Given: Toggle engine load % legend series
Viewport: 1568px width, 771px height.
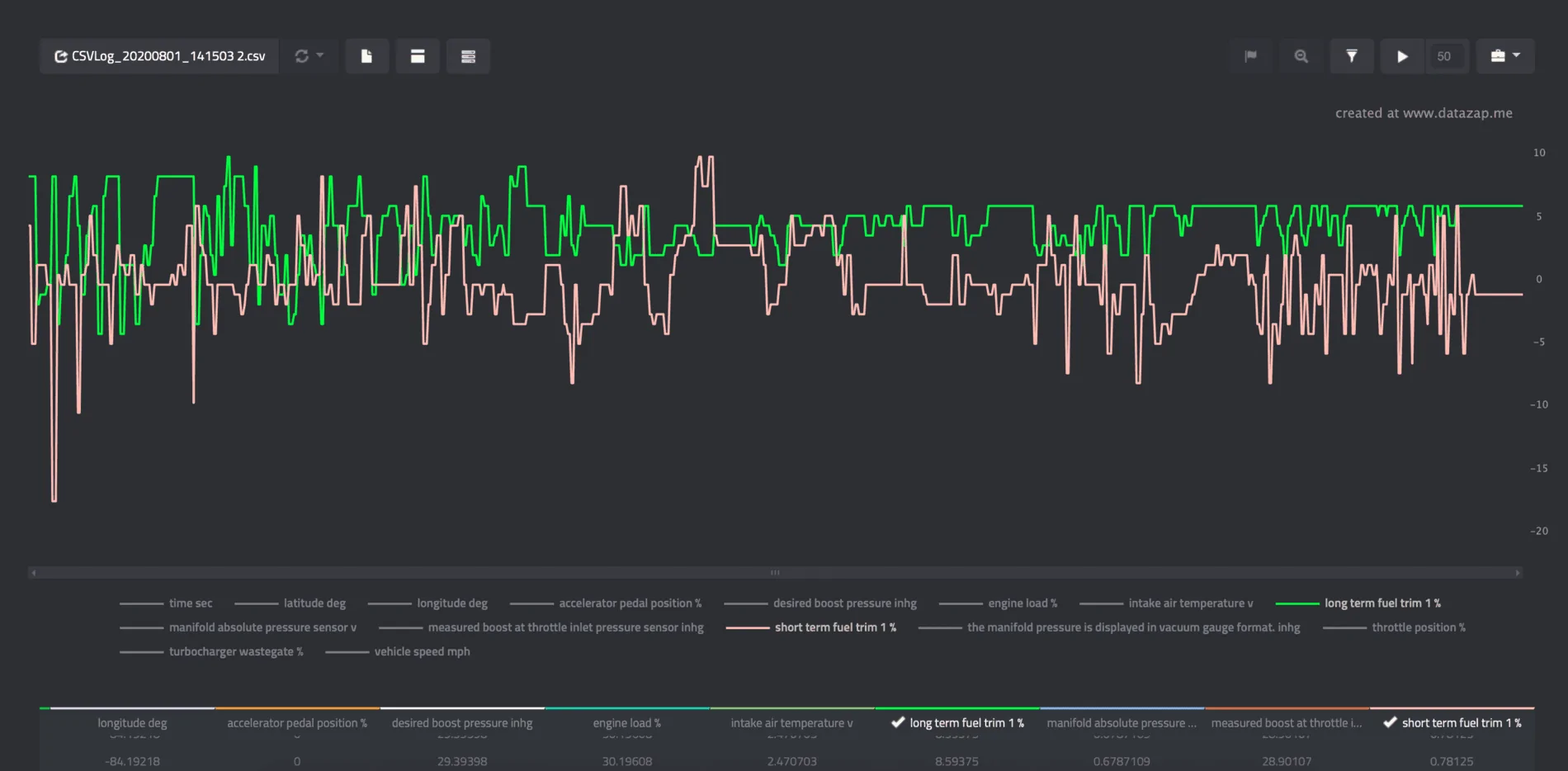Looking at the screenshot, I should (x=998, y=603).
